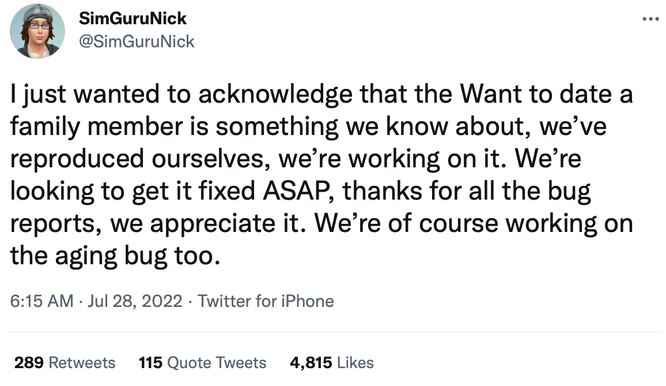Open SimGuruNick's profile avatar picture
Viewport: 666px width, 386px height.
click(x=37, y=31)
